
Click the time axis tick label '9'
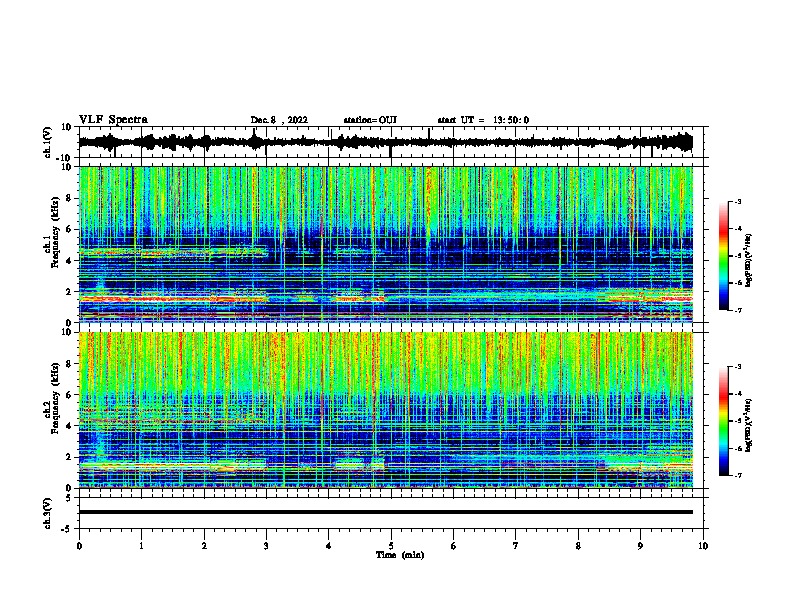(x=640, y=546)
